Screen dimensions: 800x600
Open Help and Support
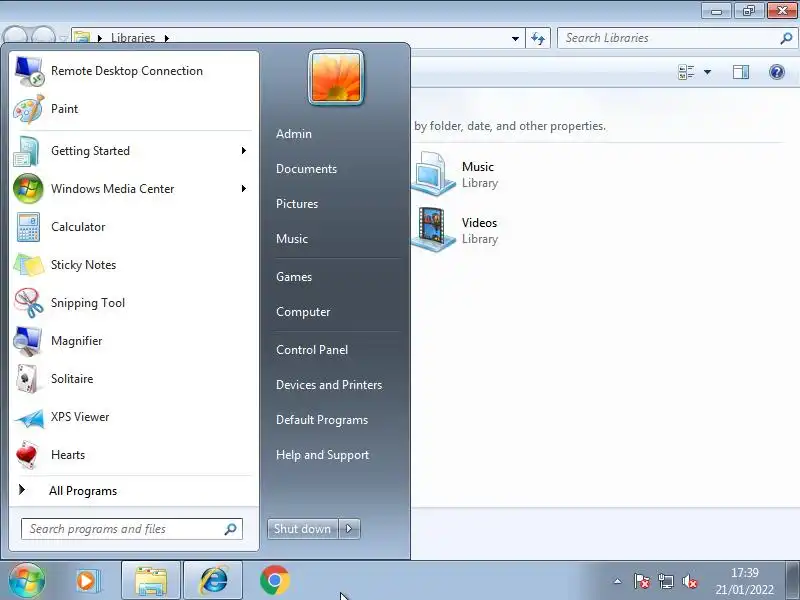[x=322, y=455]
